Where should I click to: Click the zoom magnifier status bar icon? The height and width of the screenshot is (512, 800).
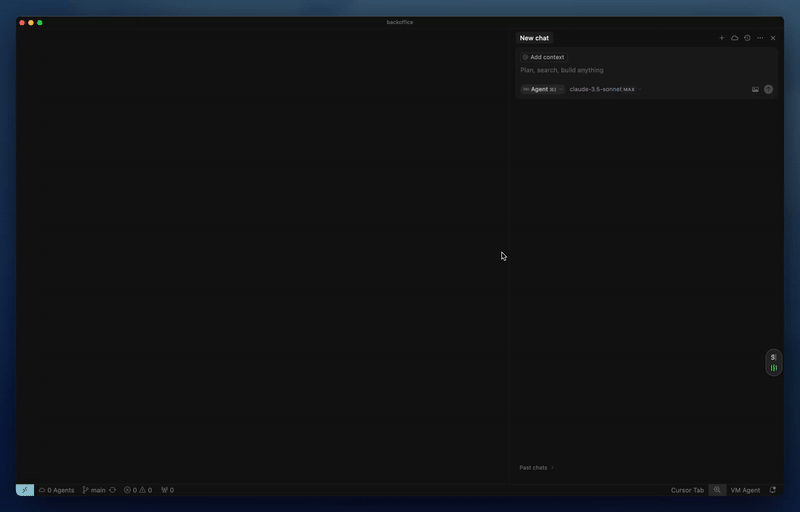[717, 490]
